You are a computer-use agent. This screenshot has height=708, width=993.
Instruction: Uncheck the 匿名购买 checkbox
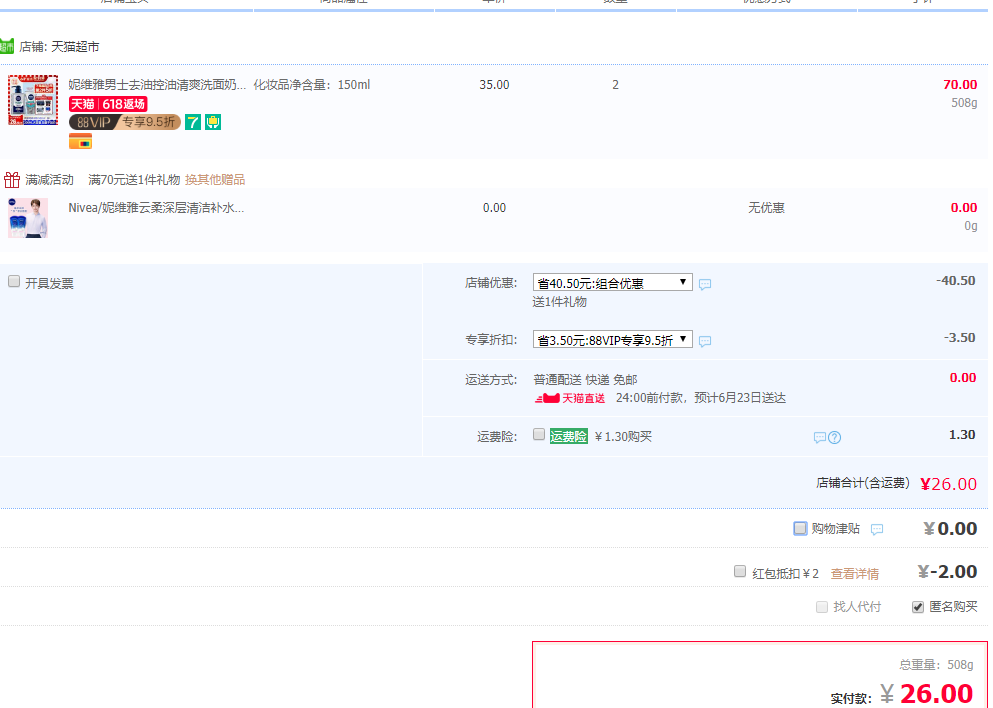pyautogui.click(x=918, y=607)
